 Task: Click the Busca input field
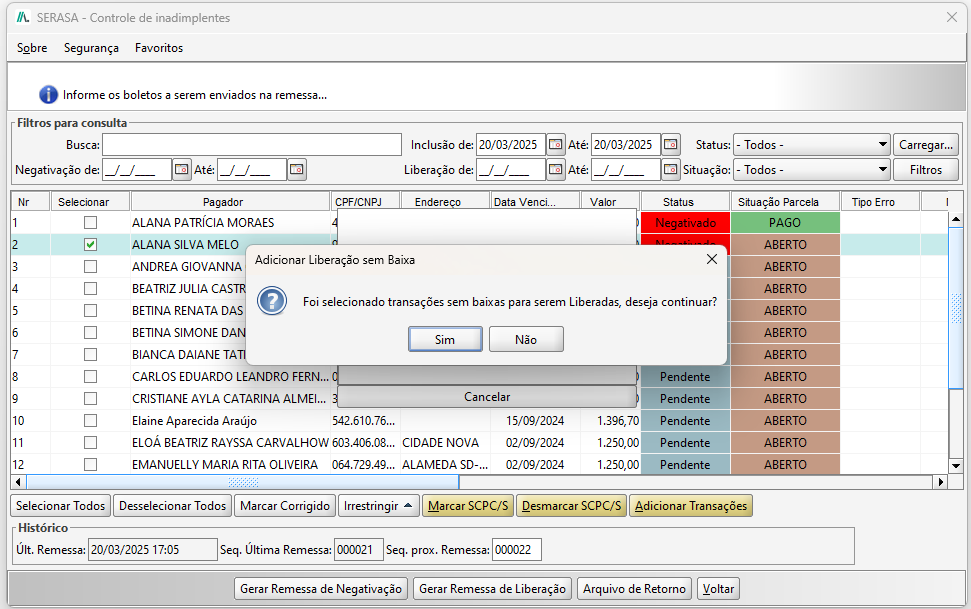252,145
